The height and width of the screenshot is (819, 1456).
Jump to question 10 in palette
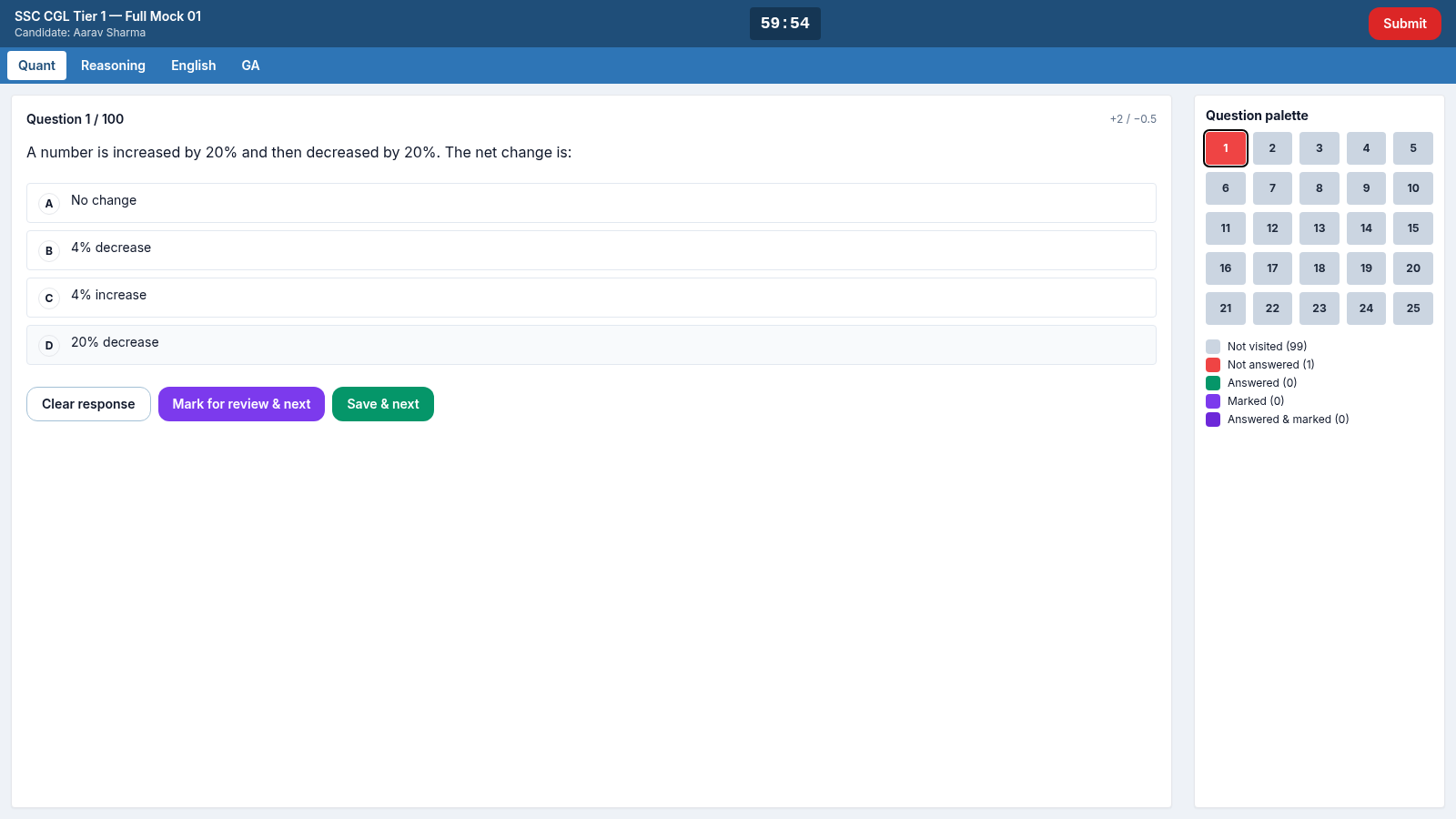tap(1413, 188)
